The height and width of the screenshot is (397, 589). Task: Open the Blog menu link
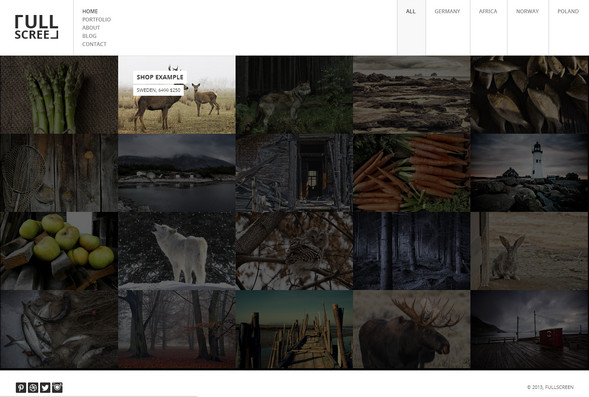[x=89, y=36]
